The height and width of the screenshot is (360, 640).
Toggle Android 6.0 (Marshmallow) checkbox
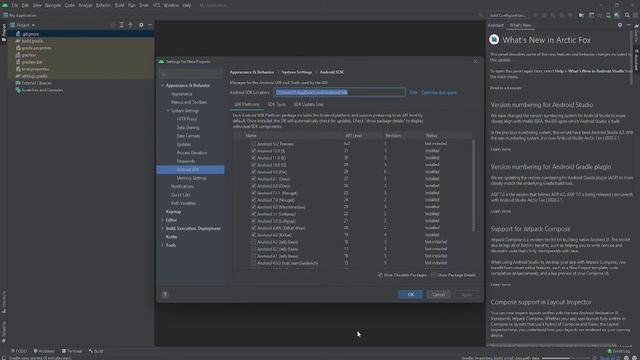pos(253,207)
